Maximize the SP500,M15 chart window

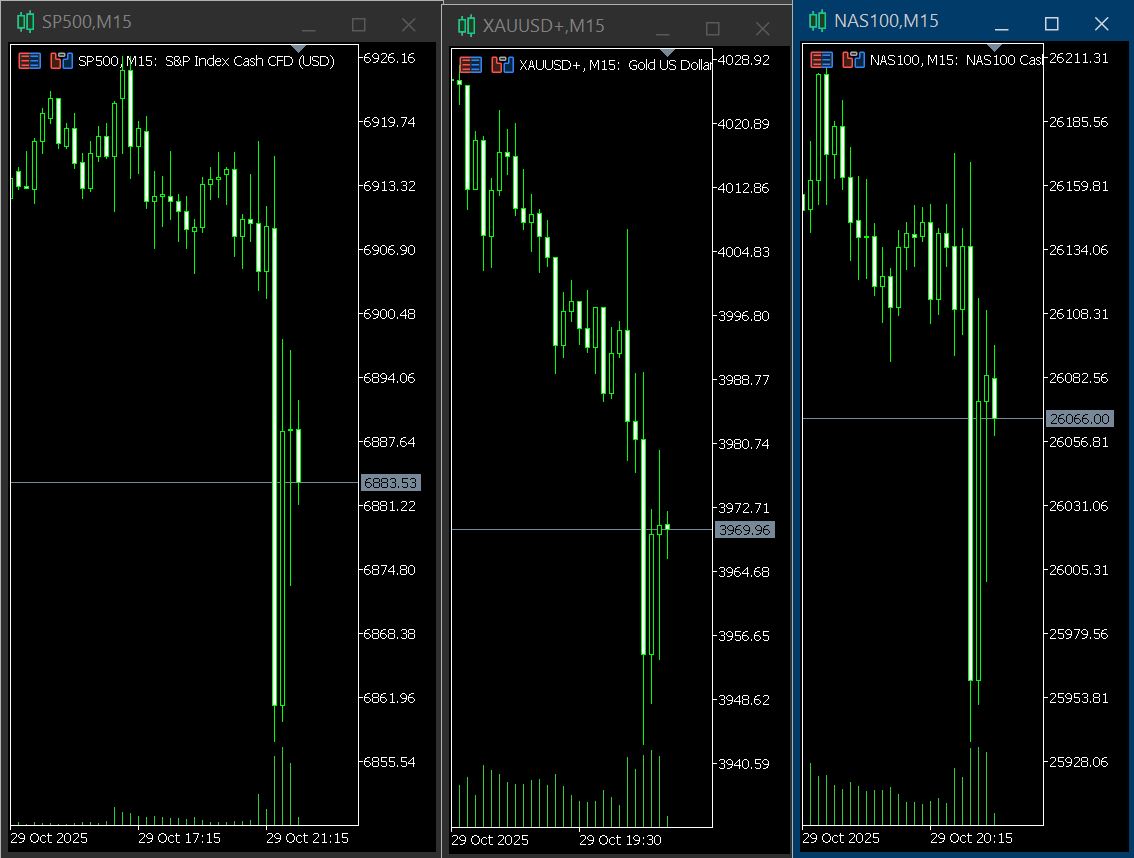coord(359,25)
